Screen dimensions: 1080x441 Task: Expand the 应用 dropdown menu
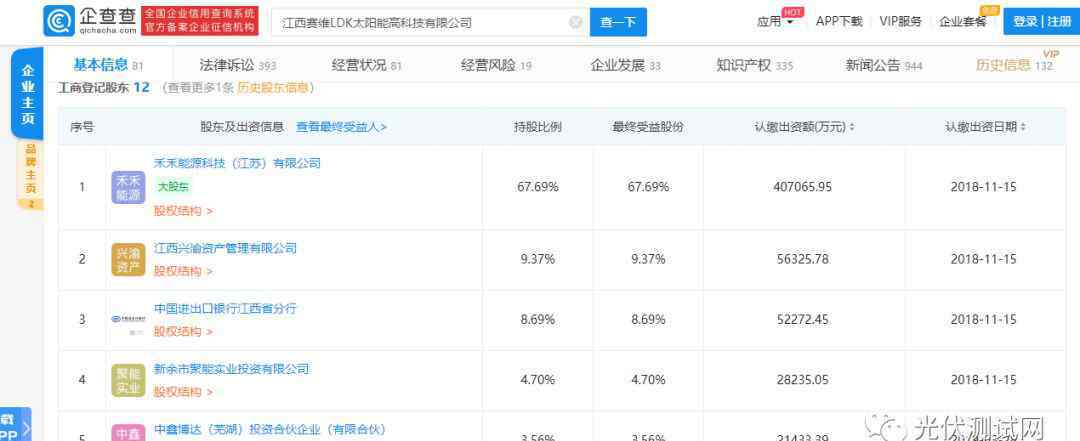point(775,21)
